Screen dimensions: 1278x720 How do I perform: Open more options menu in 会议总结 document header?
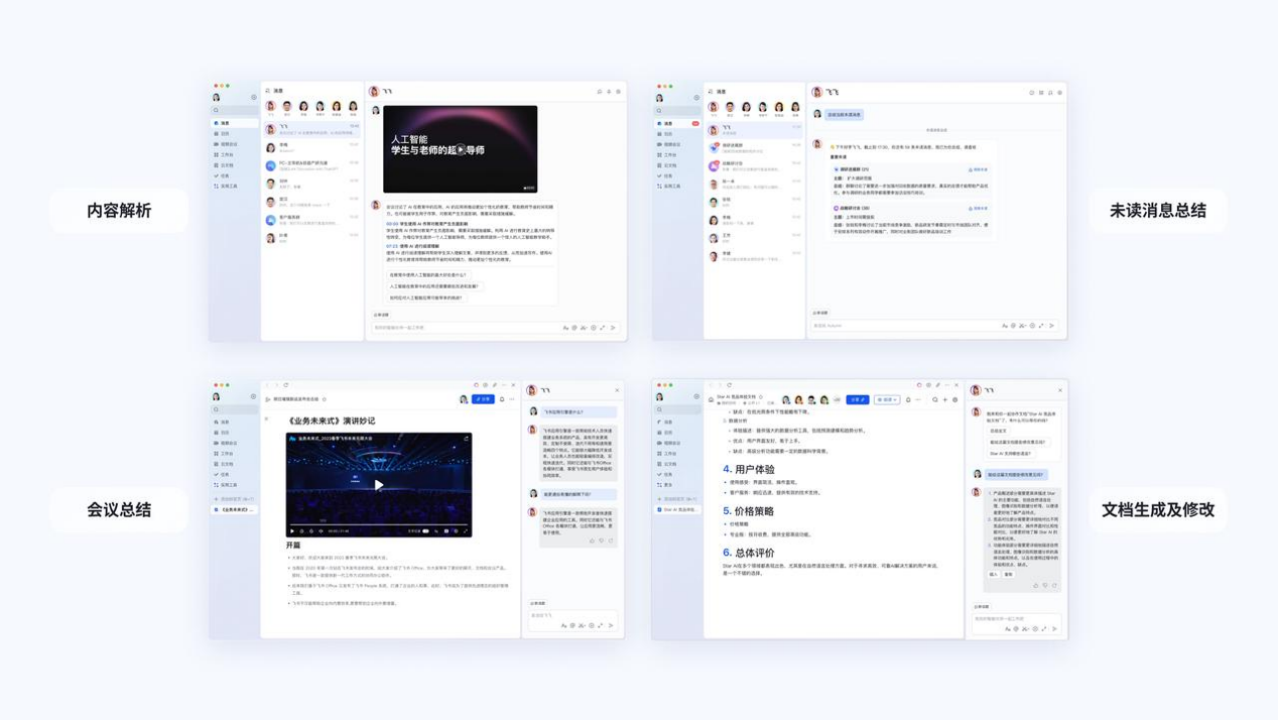(x=512, y=399)
